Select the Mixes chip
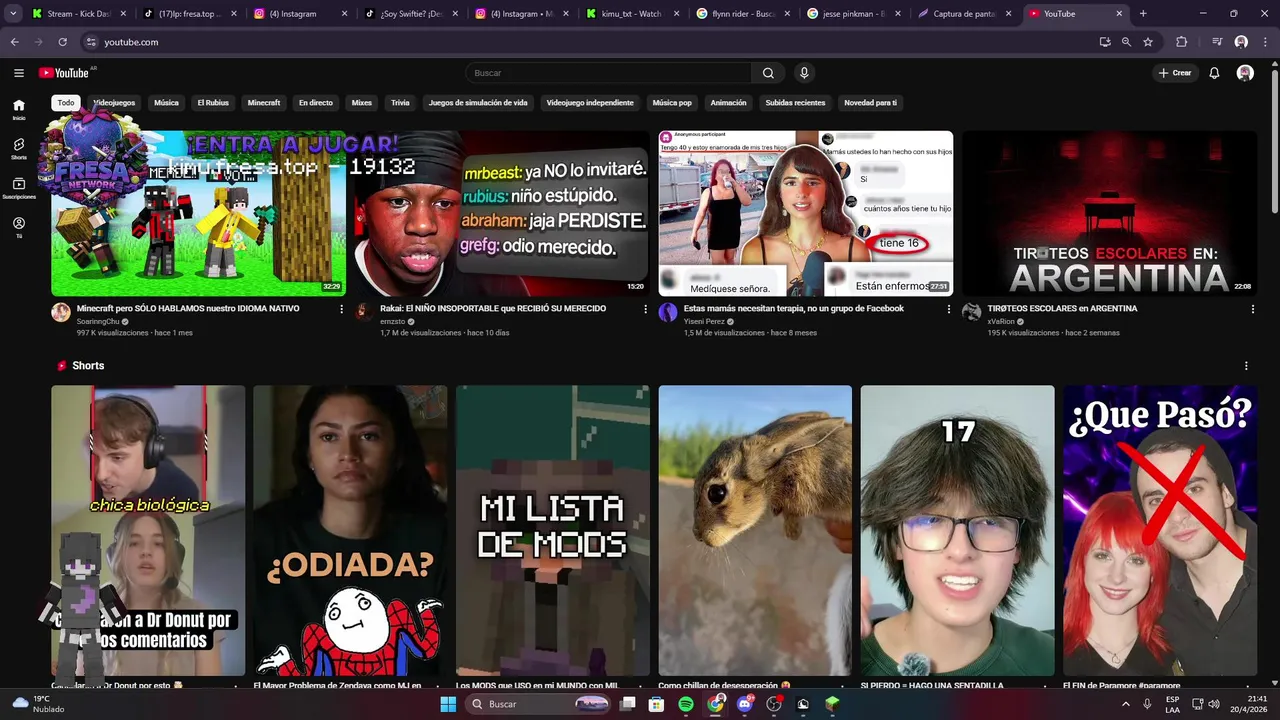Image resolution: width=1280 pixels, height=720 pixels. click(x=361, y=103)
